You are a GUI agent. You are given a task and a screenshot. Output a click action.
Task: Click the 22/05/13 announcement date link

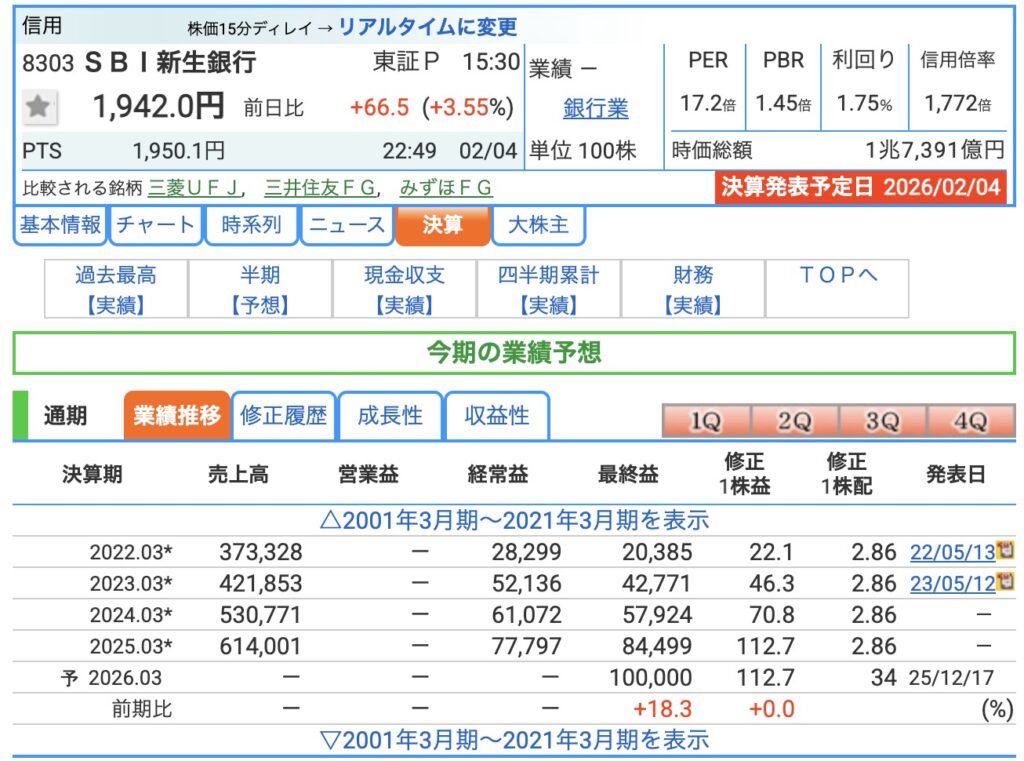coord(951,551)
